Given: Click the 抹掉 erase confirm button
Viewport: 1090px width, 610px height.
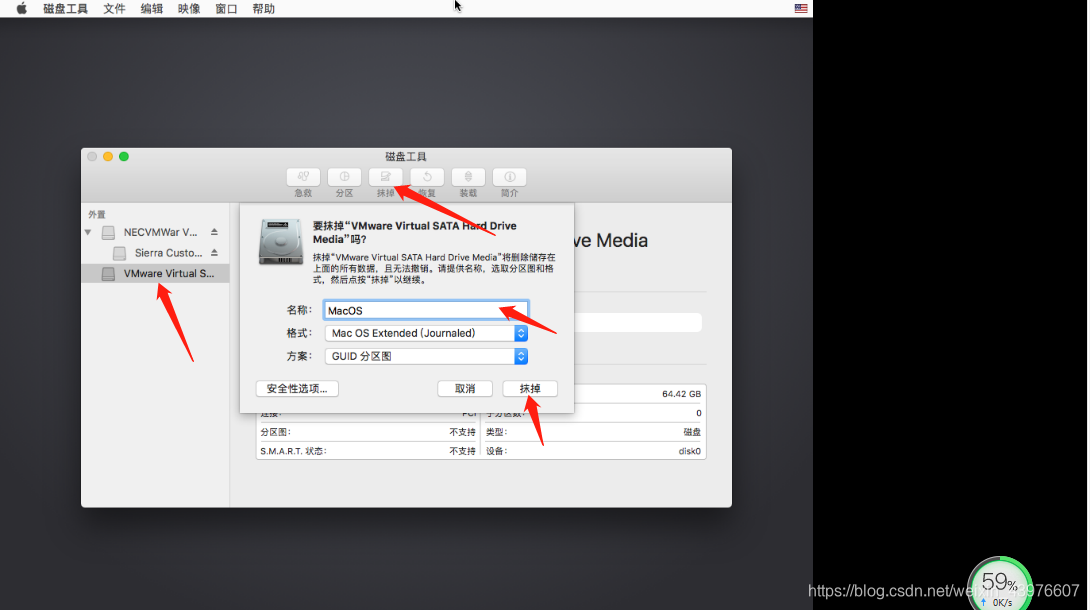Looking at the screenshot, I should coord(530,388).
